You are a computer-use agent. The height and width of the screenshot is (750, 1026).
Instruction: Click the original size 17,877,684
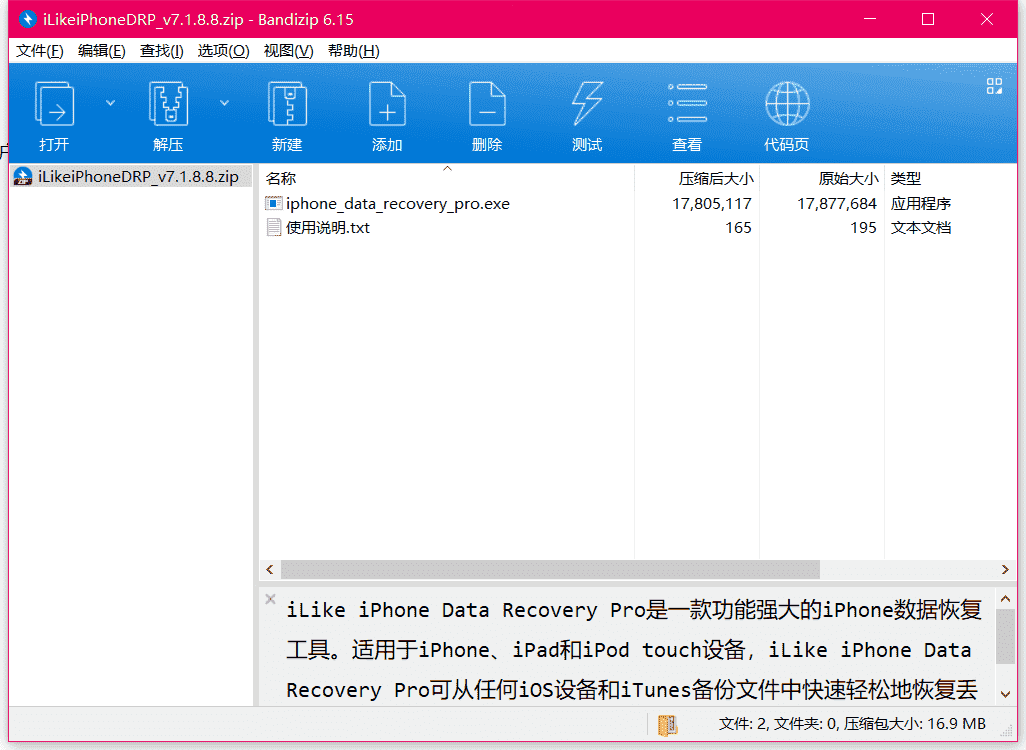coord(837,204)
